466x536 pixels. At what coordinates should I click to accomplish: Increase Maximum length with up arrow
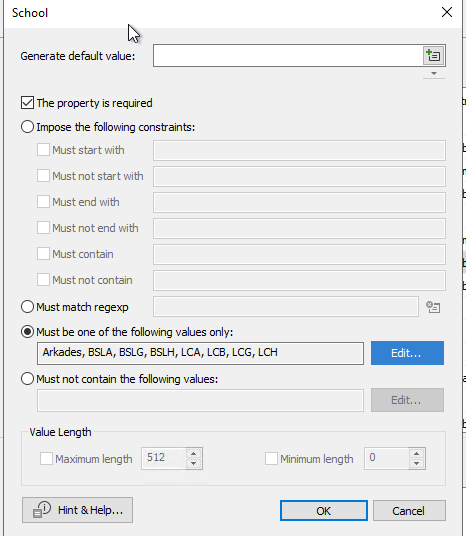[x=194, y=454]
